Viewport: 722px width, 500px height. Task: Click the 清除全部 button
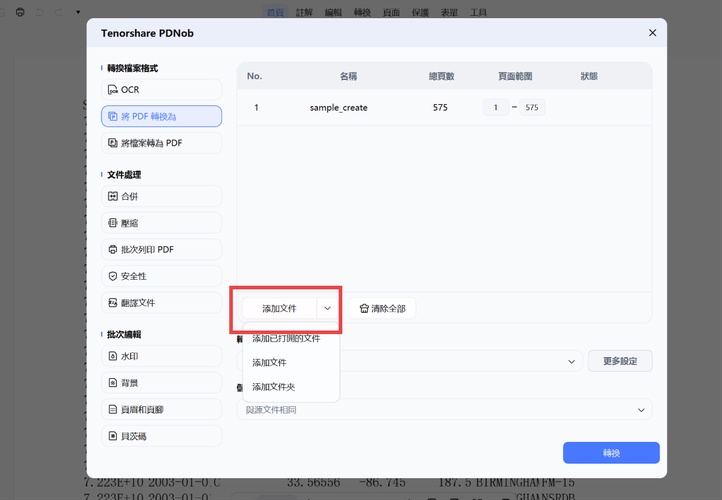(382, 308)
